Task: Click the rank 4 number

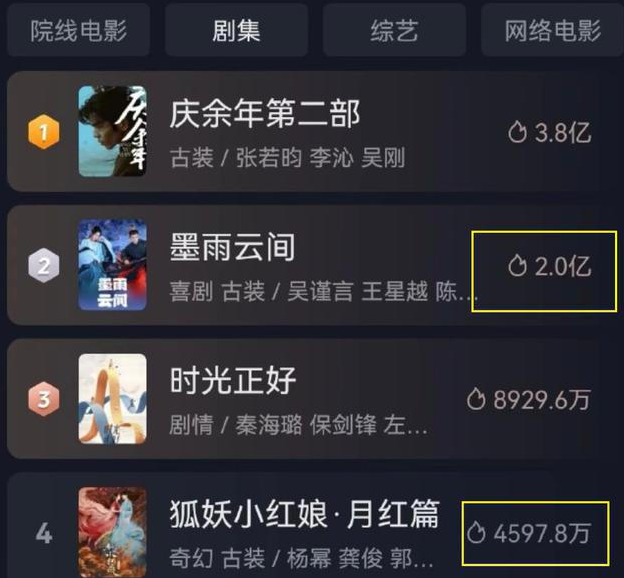Action: [x=44, y=533]
